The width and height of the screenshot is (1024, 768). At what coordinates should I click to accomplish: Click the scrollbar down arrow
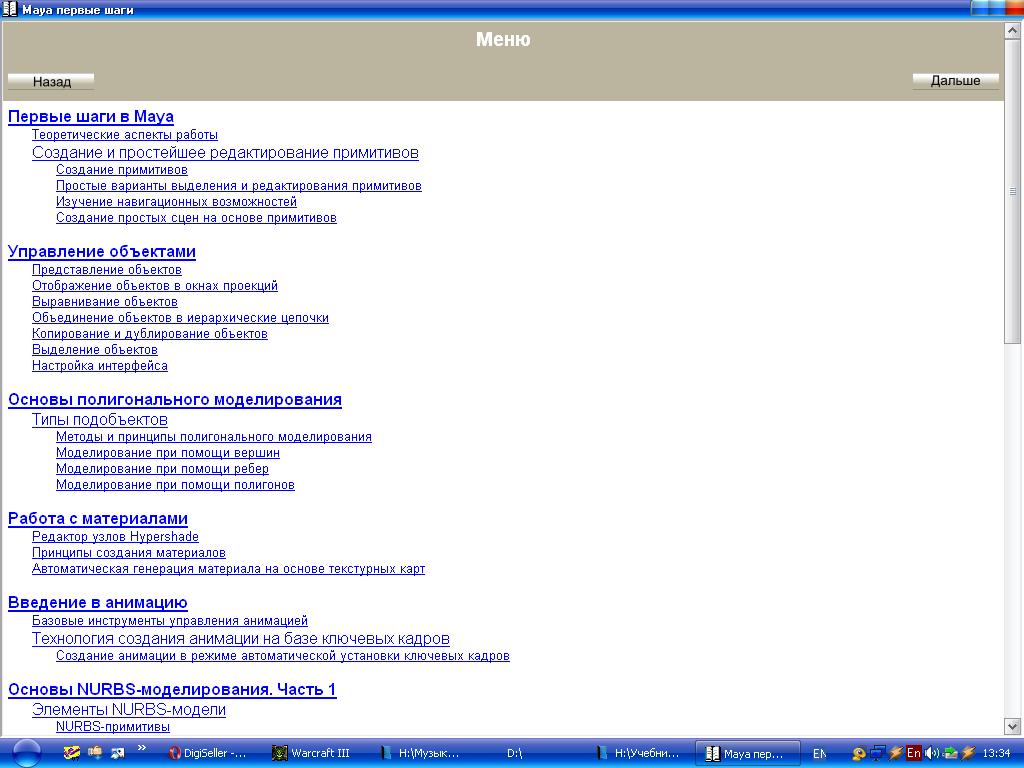[x=1013, y=726]
